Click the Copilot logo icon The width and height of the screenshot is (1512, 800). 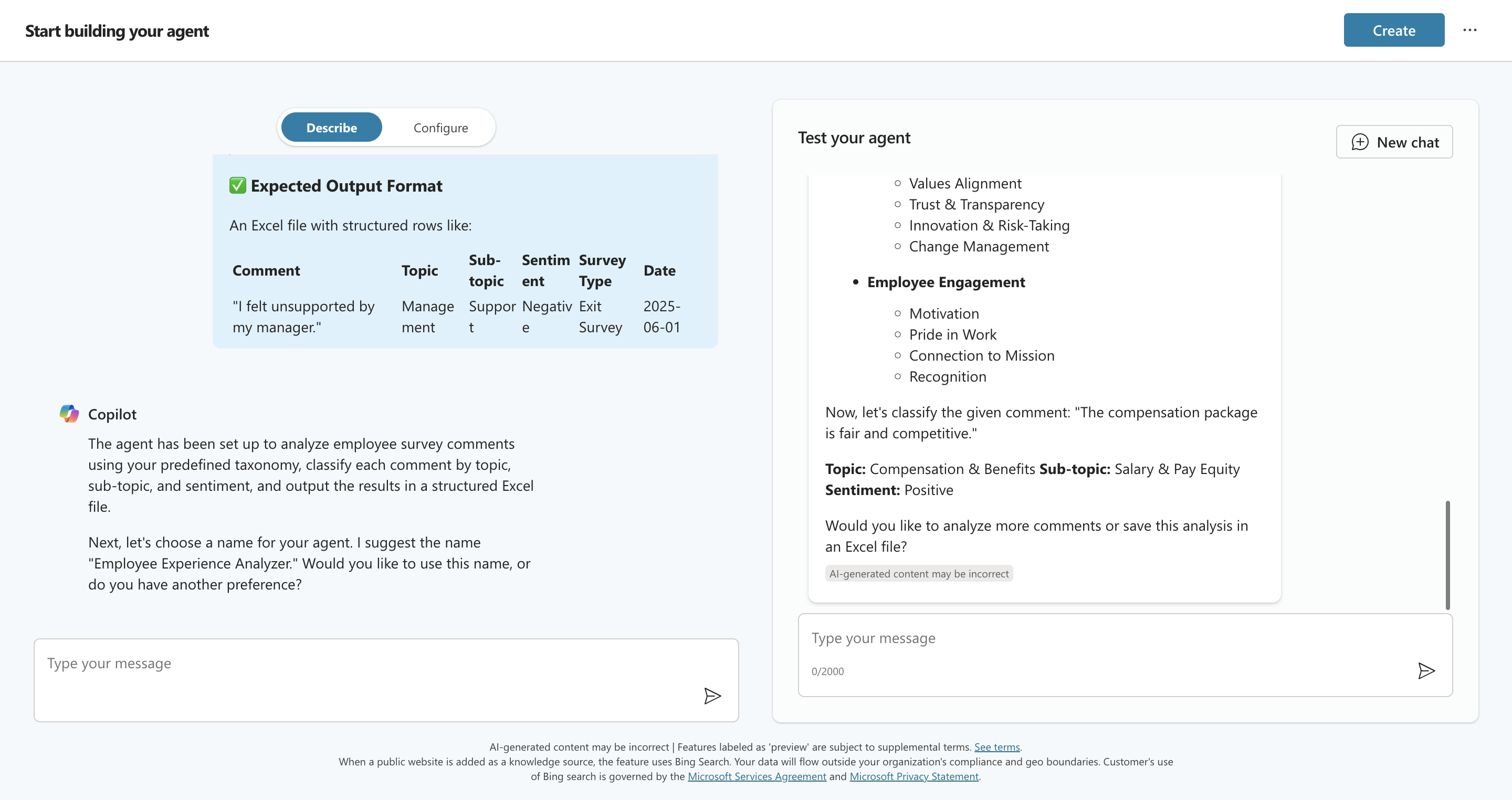click(x=69, y=413)
